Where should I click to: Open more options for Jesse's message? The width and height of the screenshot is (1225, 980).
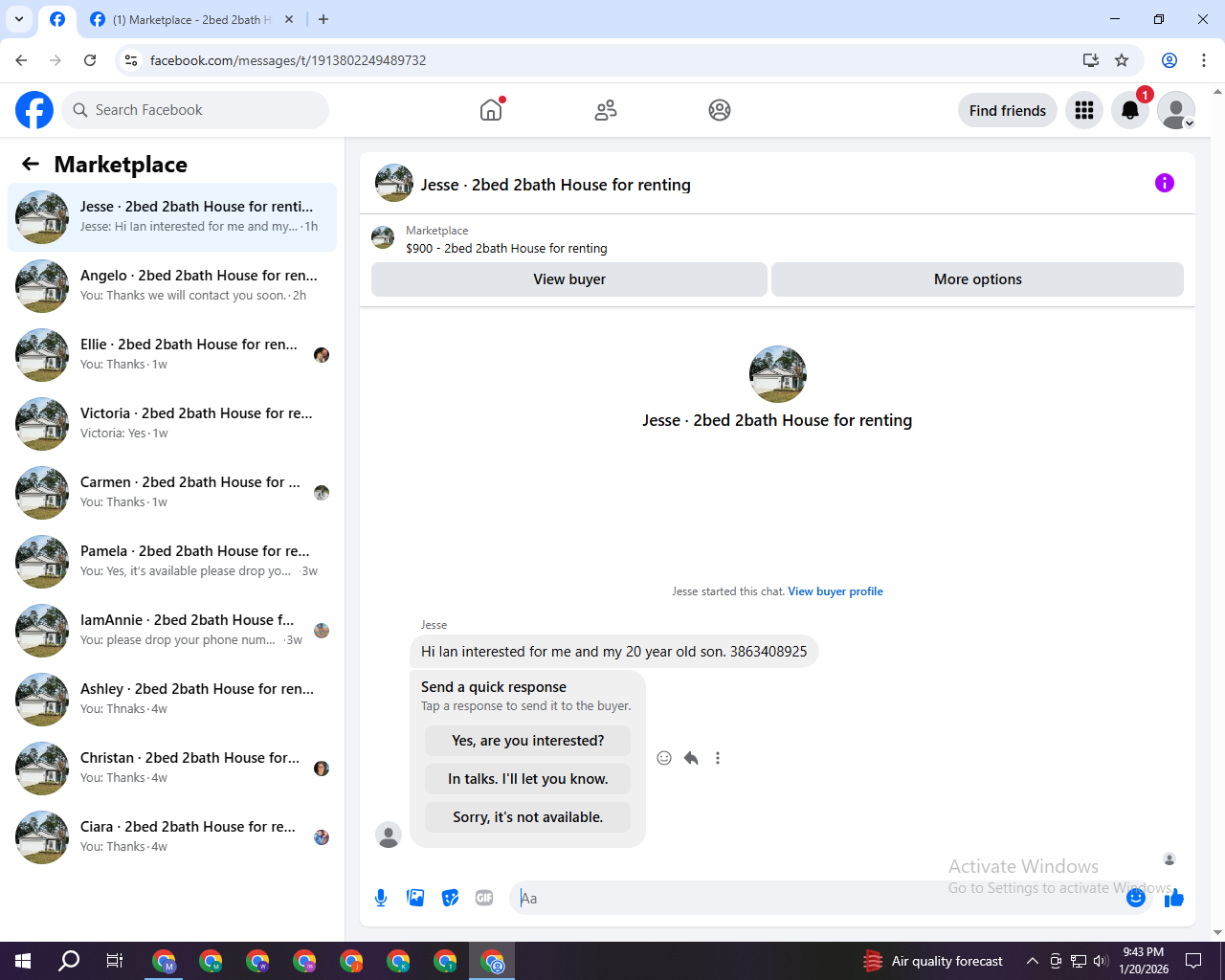tap(718, 758)
